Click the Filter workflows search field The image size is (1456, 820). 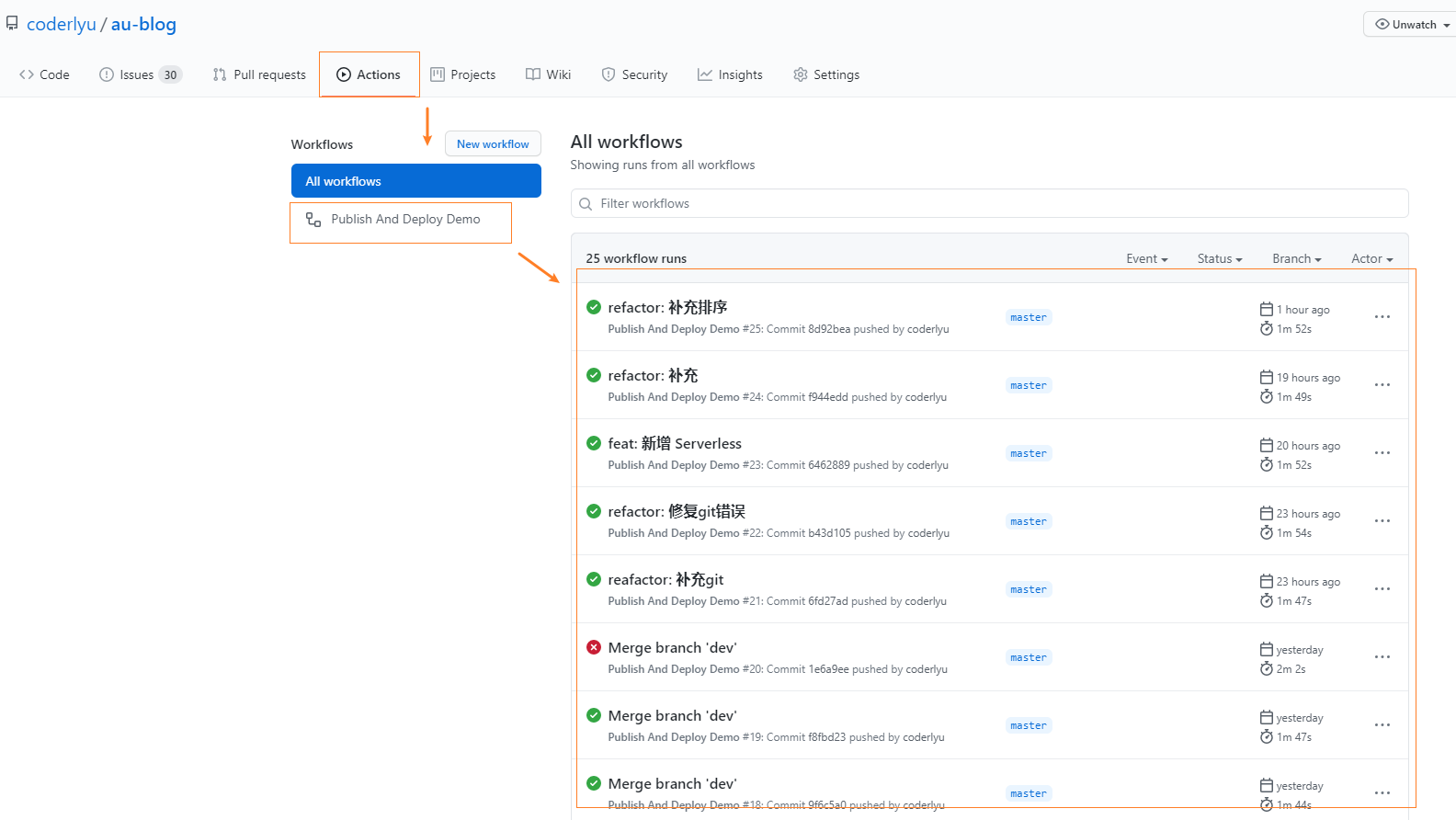tap(989, 203)
